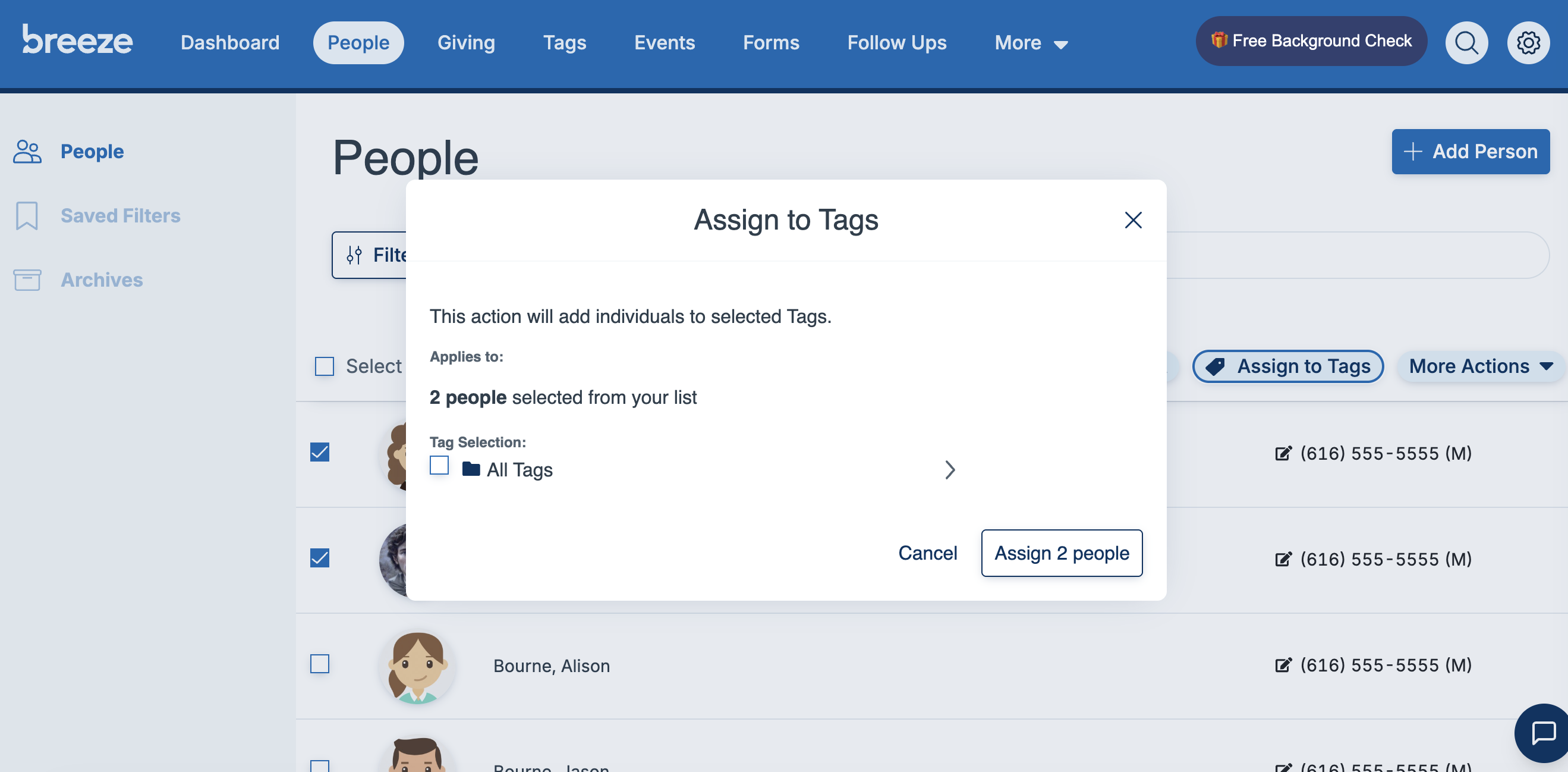This screenshot has height=772, width=1568.
Task: Click the gift icon on Background Check
Action: (1218, 40)
